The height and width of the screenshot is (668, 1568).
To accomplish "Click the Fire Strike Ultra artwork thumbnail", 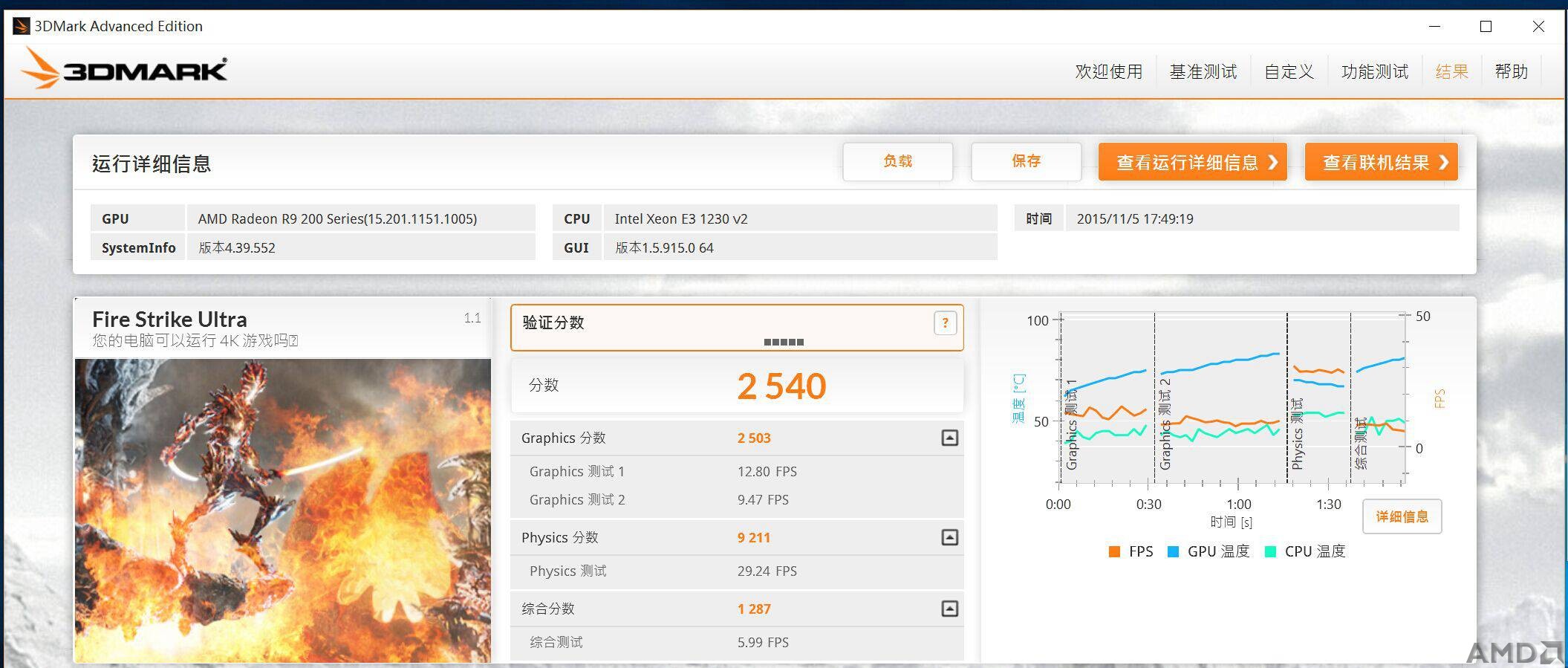I will tap(283, 510).
